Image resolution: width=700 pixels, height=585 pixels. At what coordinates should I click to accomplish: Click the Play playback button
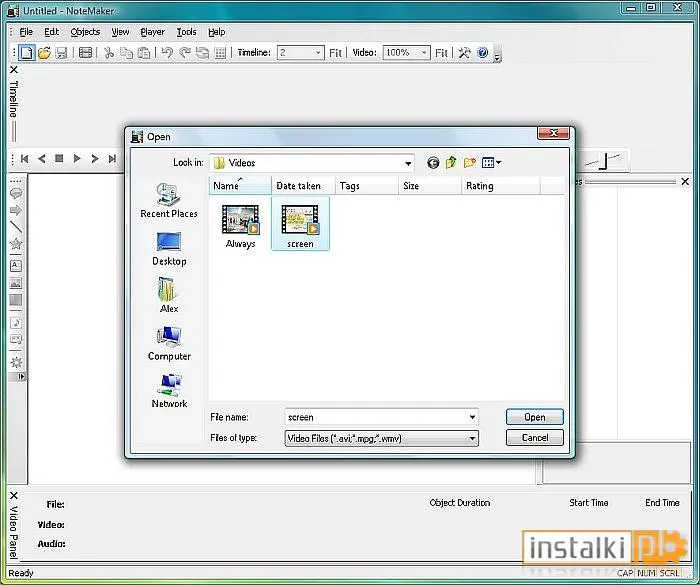point(77,159)
